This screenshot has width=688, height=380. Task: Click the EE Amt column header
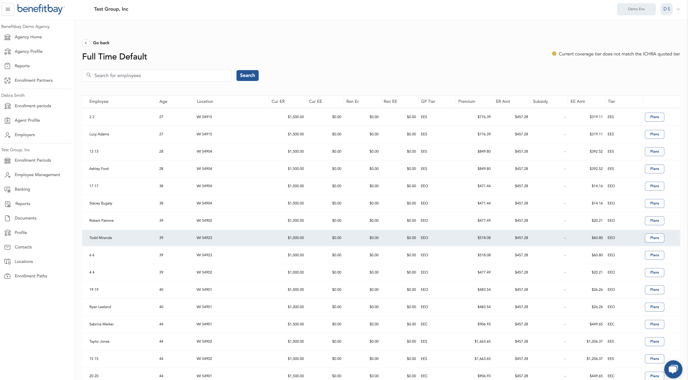[577, 101]
